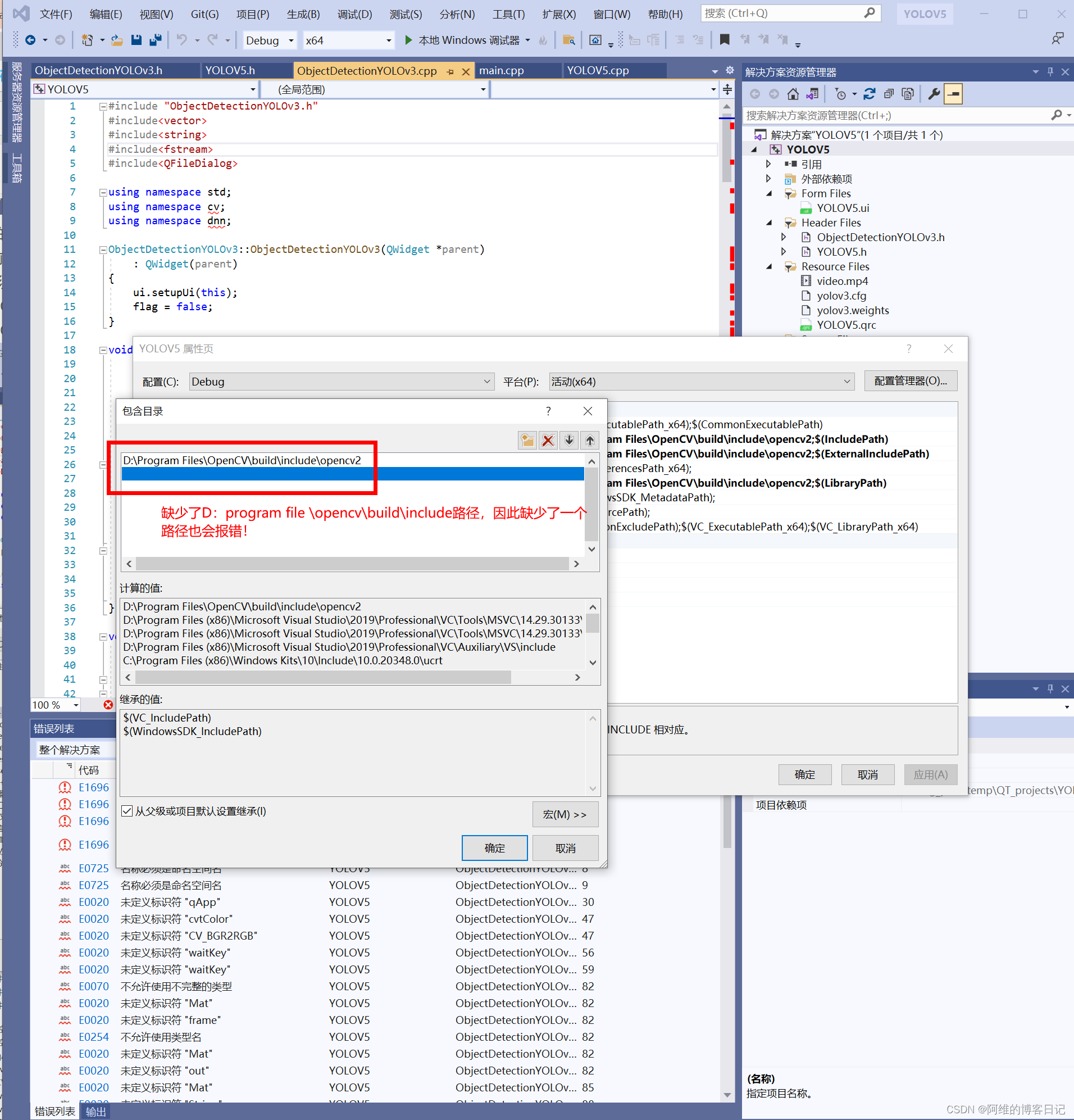Click the Home icon in Solution Explorer
1074x1120 pixels.
point(793,94)
